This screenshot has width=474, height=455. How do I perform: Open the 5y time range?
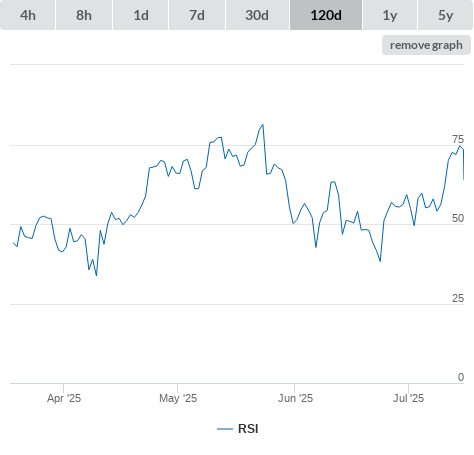[x=445, y=15]
